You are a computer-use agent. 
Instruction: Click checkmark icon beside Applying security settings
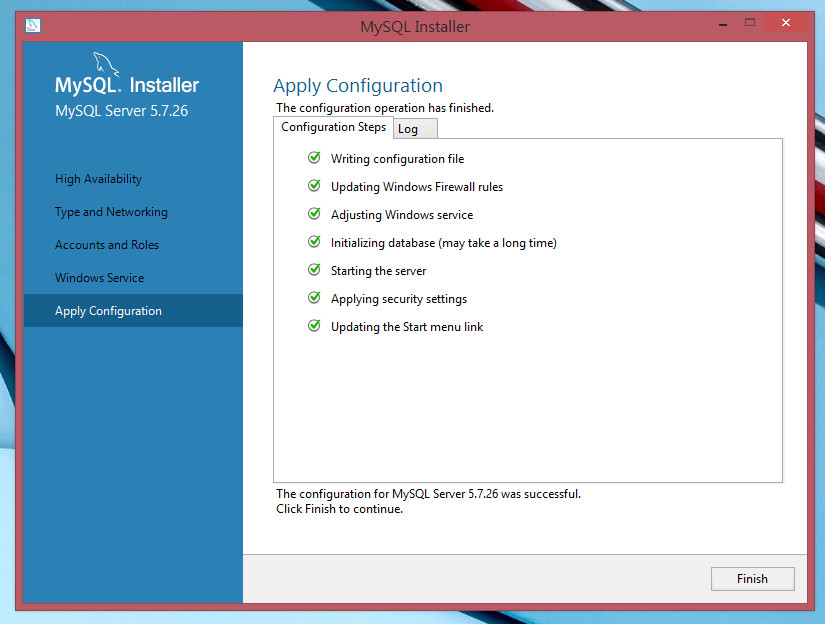pos(314,297)
